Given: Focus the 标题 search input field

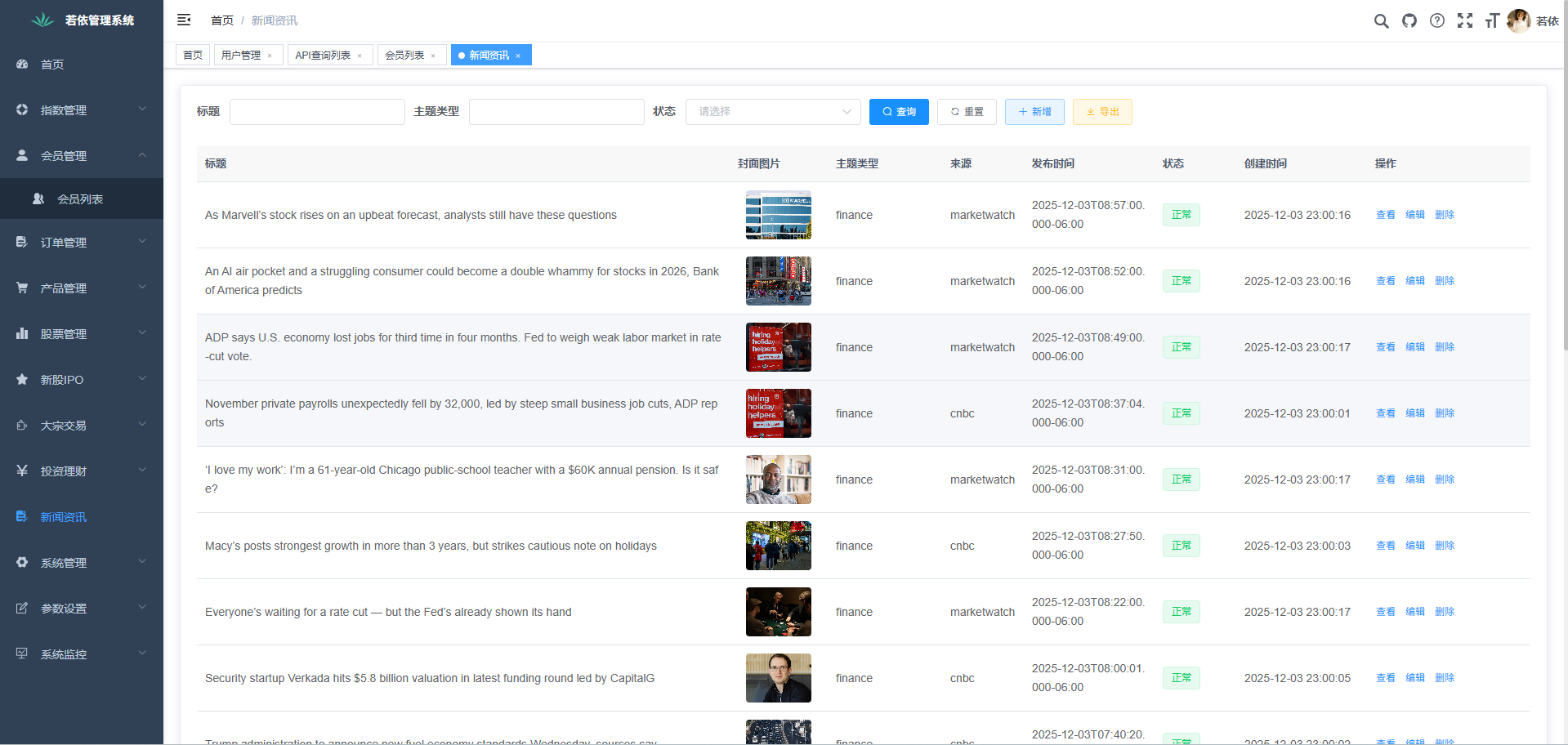Looking at the screenshot, I should point(317,112).
